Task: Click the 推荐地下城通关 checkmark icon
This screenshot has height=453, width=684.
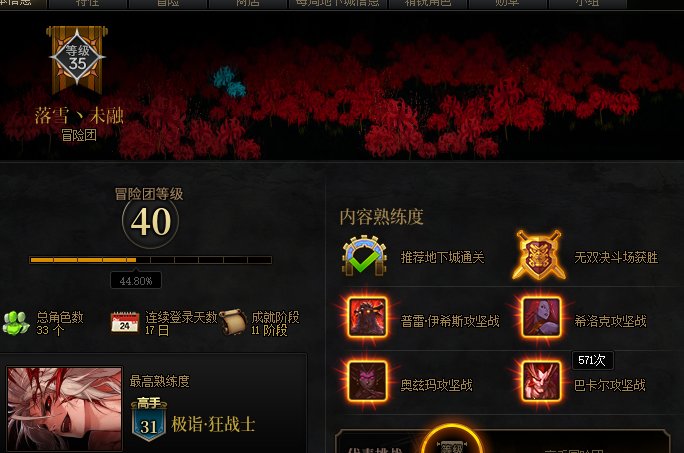Action: tap(364, 256)
